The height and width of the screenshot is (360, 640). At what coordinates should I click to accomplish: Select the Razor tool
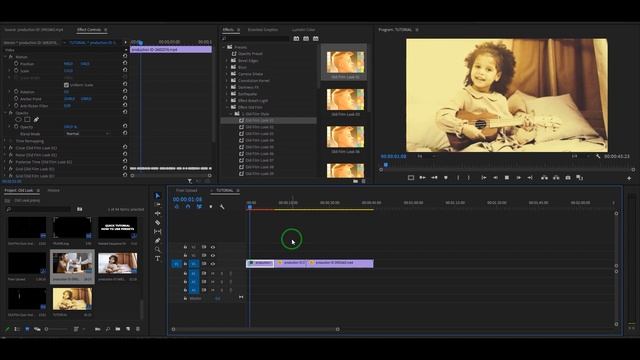[x=158, y=222]
